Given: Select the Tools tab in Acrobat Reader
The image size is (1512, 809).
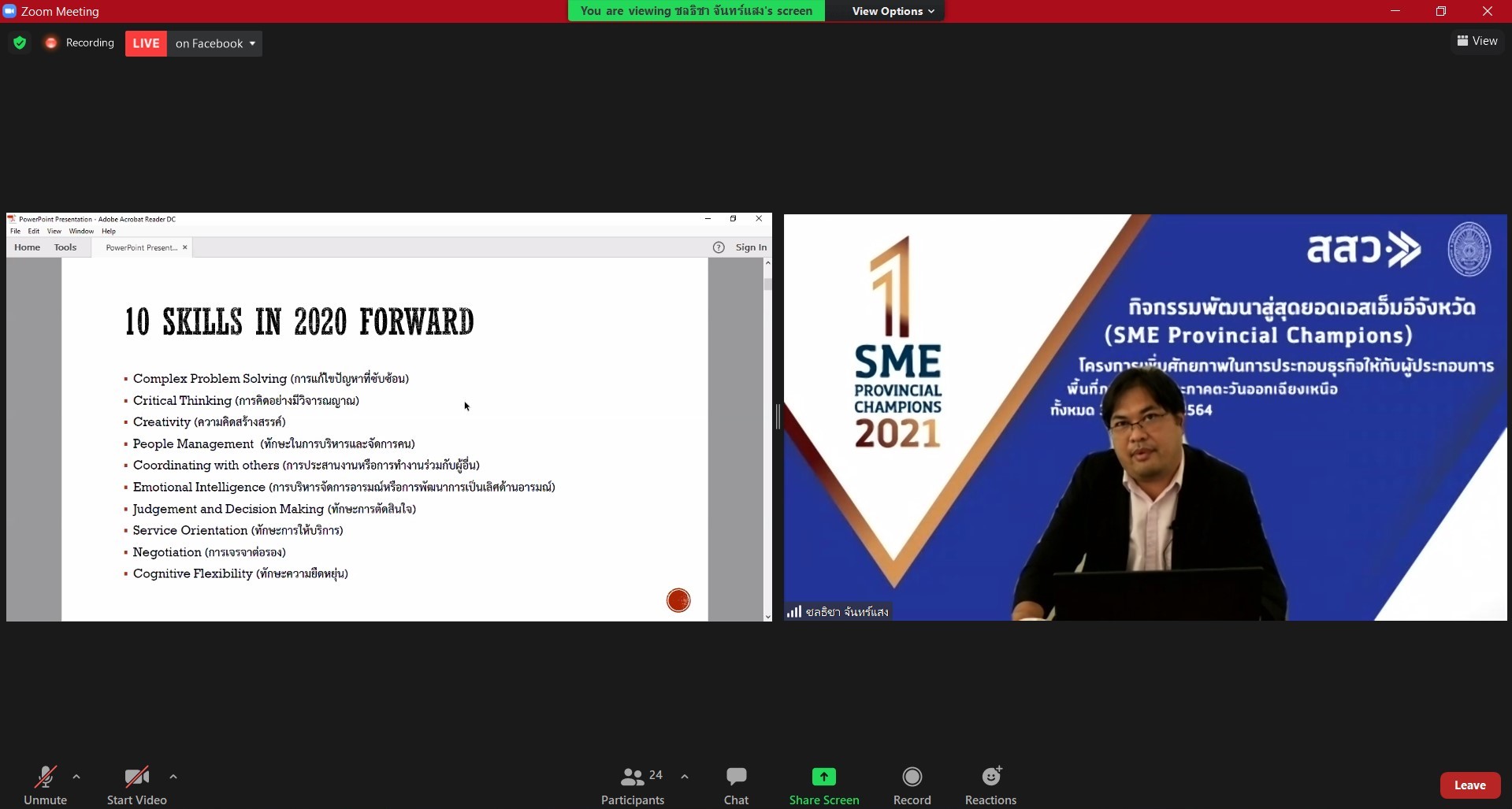Looking at the screenshot, I should tap(65, 247).
